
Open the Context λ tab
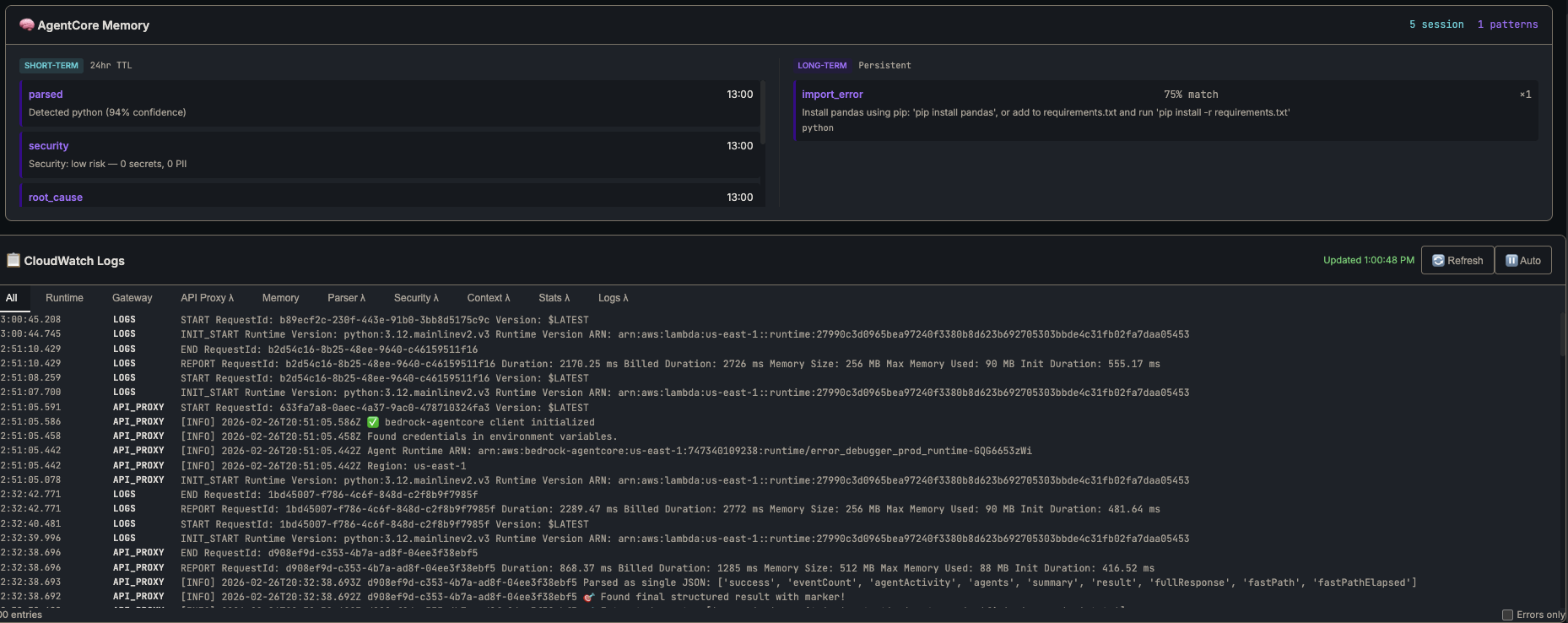[489, 298]
